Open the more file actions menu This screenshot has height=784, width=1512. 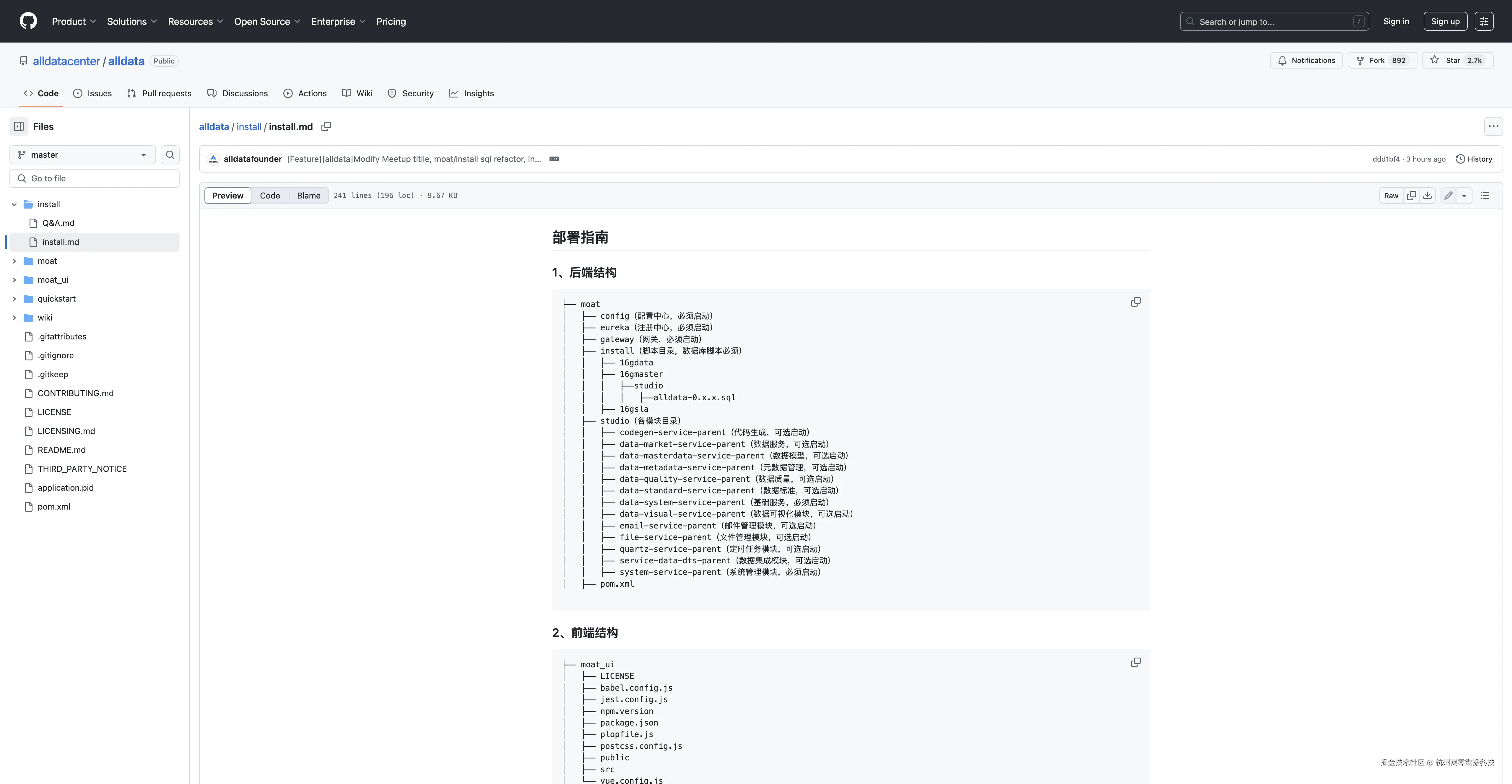coord(1493,126)
